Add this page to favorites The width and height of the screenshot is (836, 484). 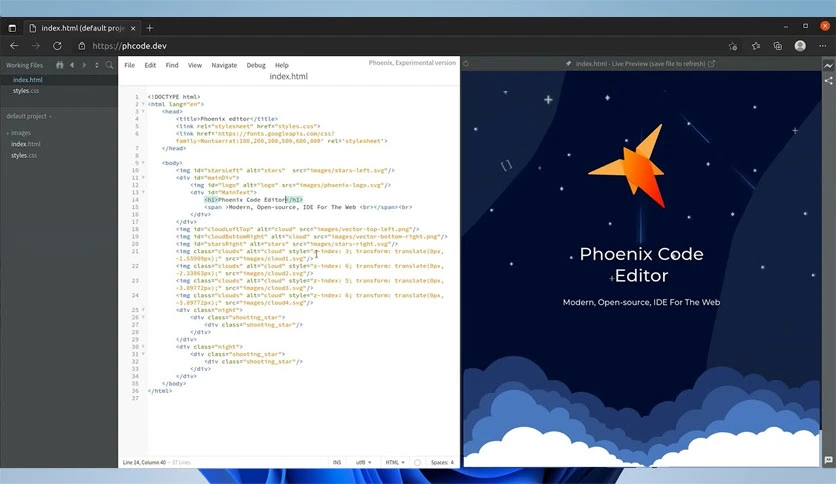(x=733, y=46)
